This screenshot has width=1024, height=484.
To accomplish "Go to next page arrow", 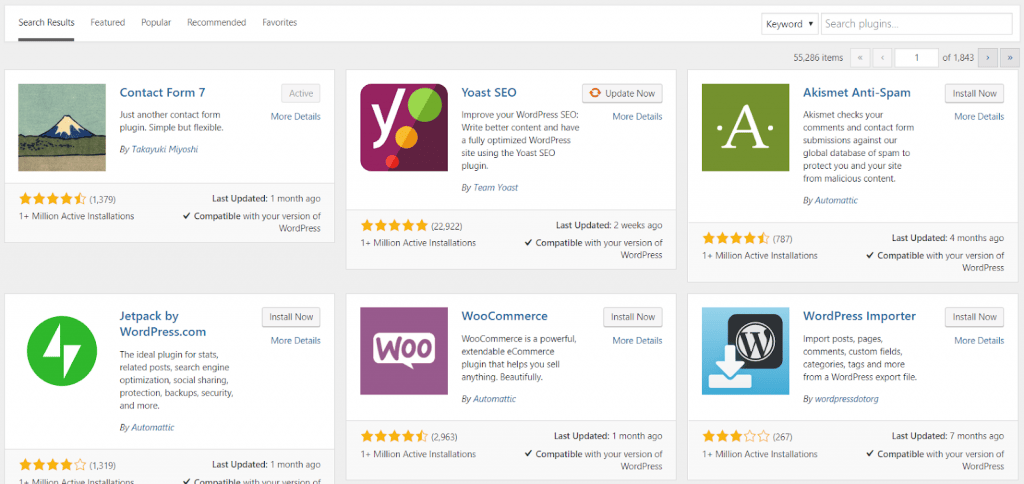I will pyautogui.click(x=987, y=58).
